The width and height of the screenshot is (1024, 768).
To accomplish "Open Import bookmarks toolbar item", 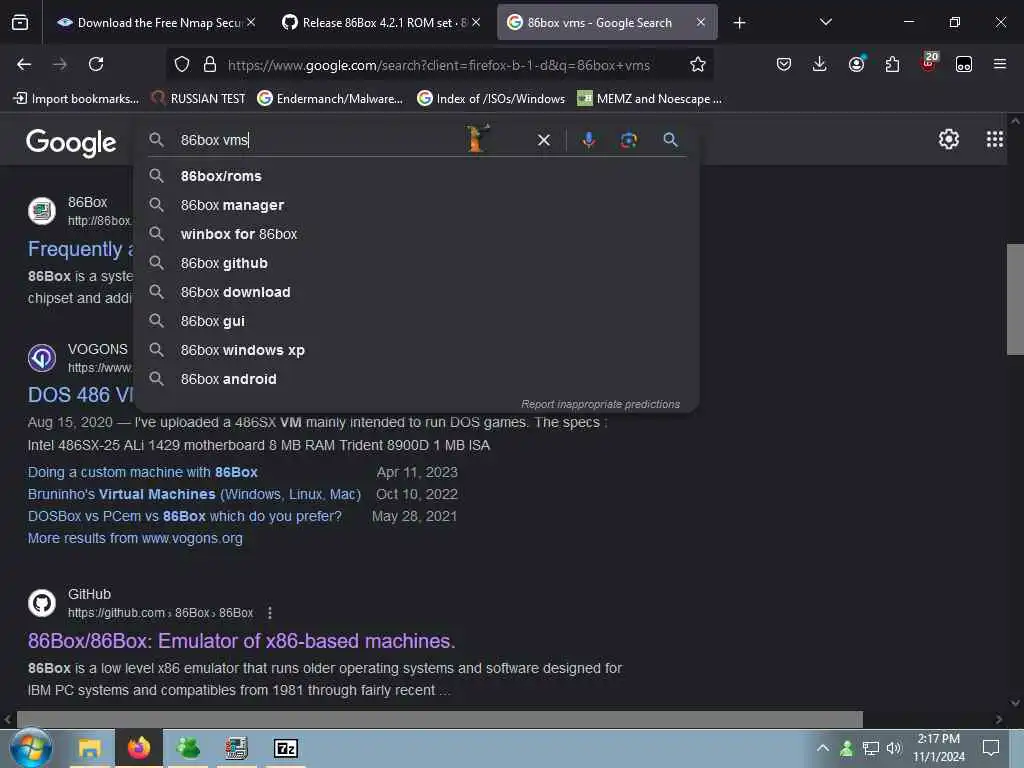I will point(76,99).
